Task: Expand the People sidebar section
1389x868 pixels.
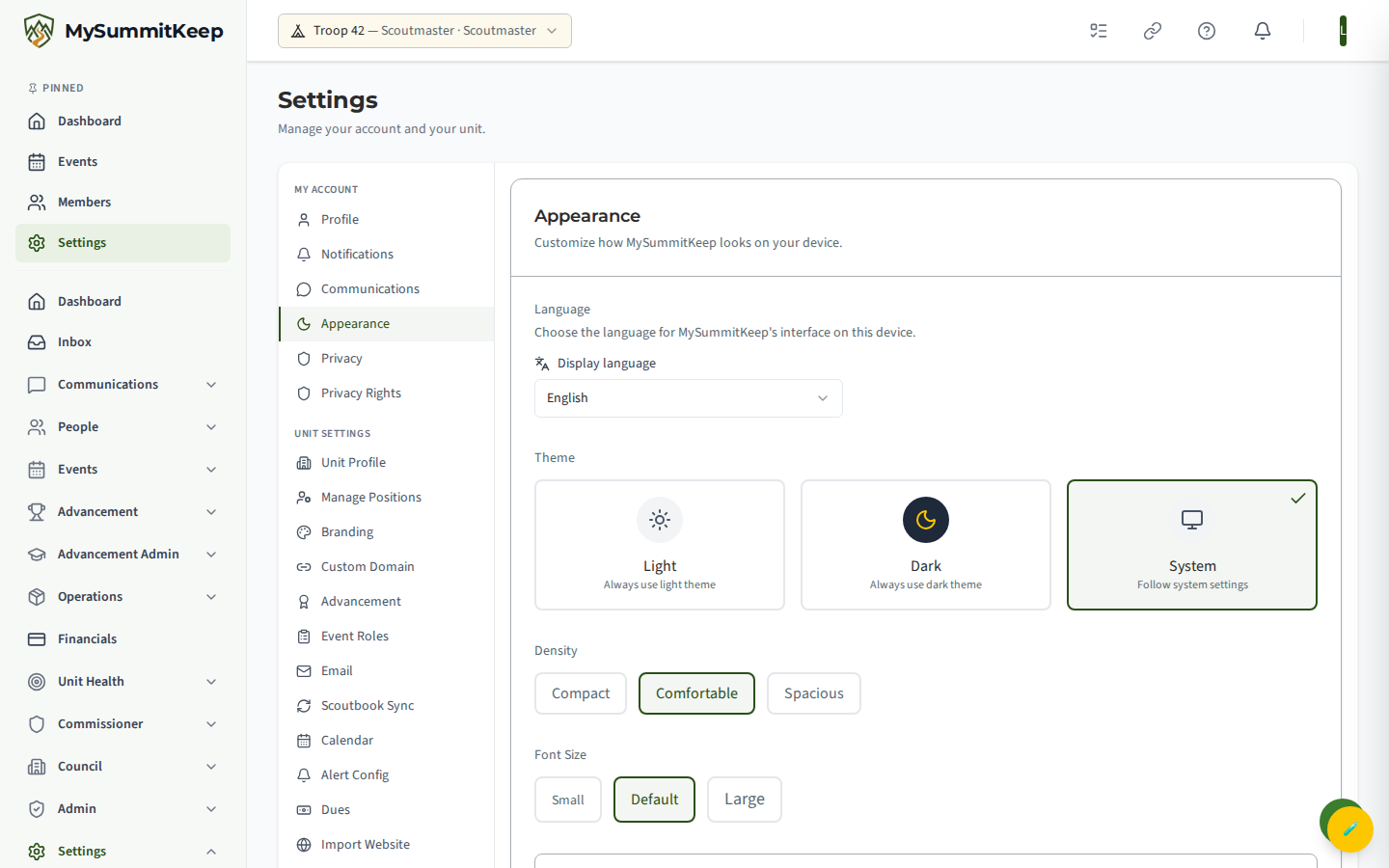Action: [123, 427]
